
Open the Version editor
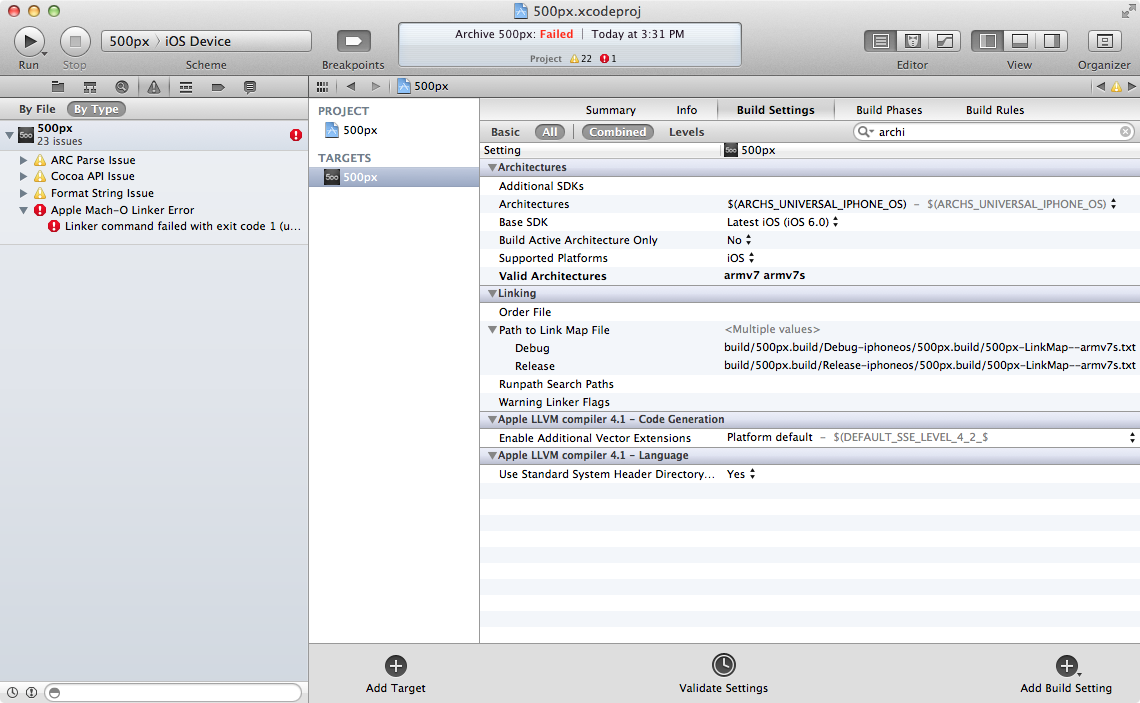tap(943, 41)
